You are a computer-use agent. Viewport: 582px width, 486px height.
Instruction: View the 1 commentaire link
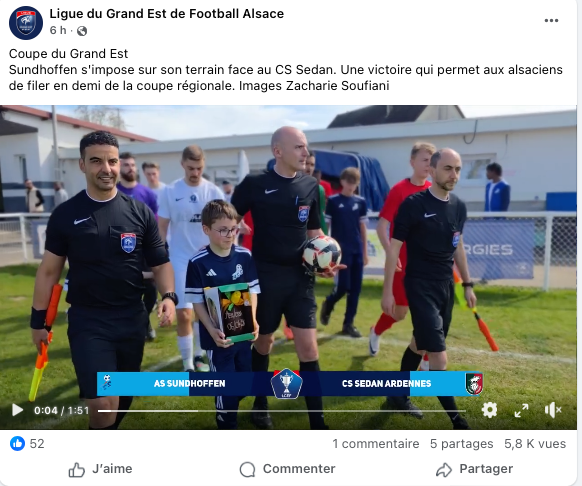click(x=376, y=444)
